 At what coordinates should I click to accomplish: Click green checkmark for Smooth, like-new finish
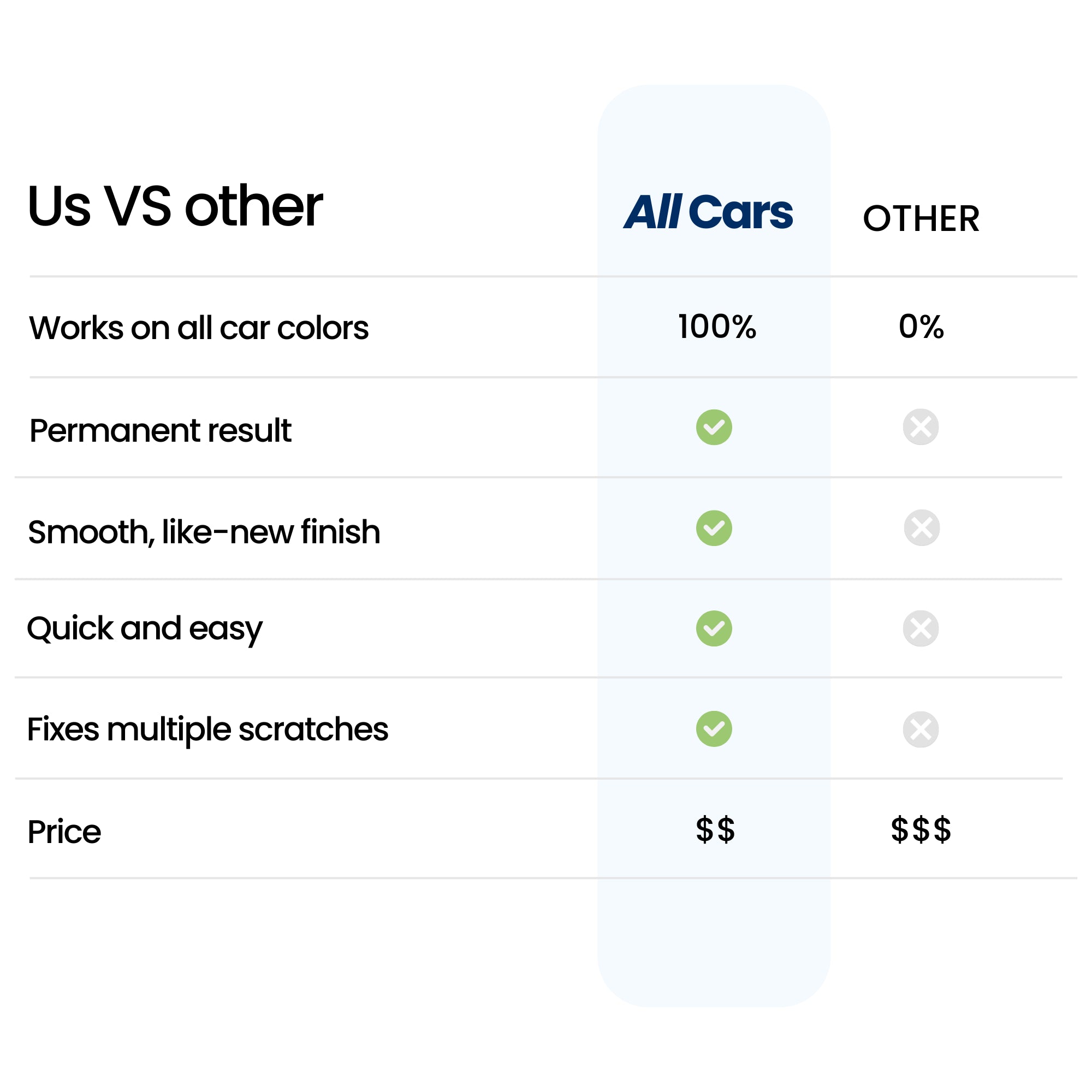(714, 528)
